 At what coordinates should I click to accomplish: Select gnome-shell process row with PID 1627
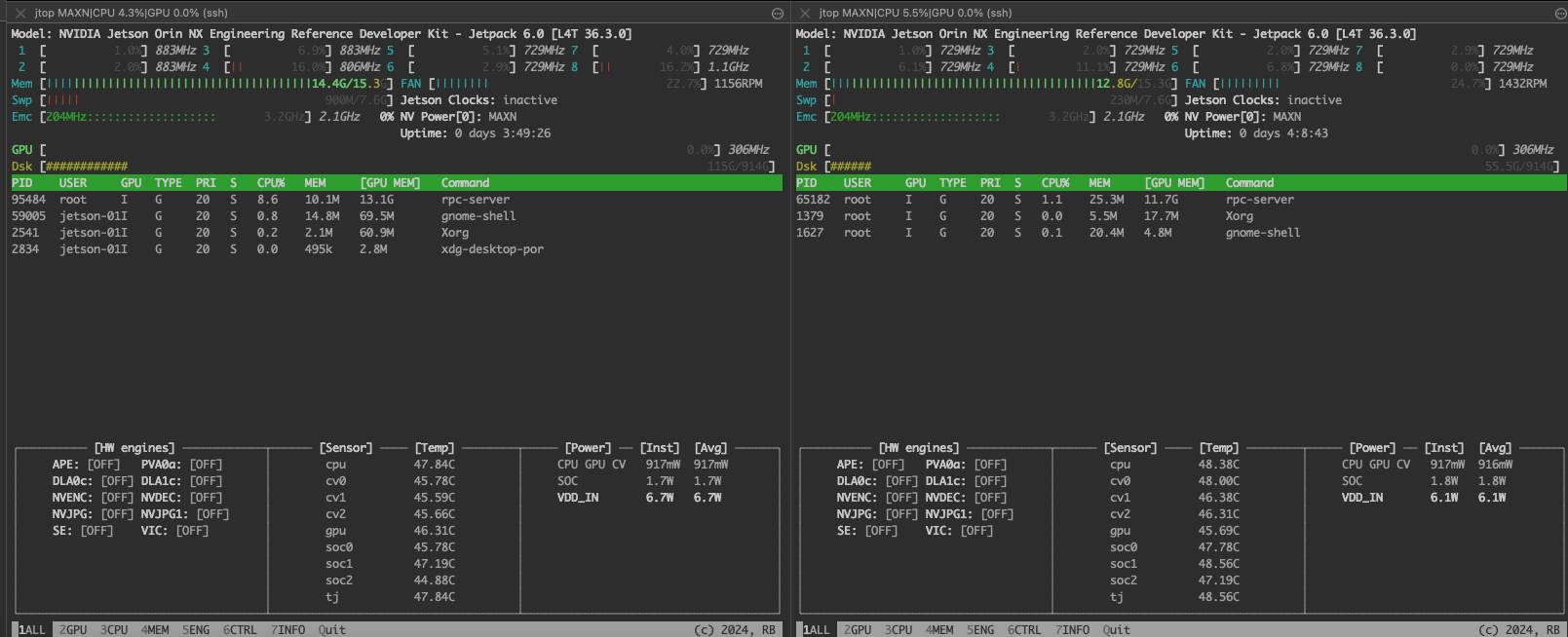click(1180, 233)
